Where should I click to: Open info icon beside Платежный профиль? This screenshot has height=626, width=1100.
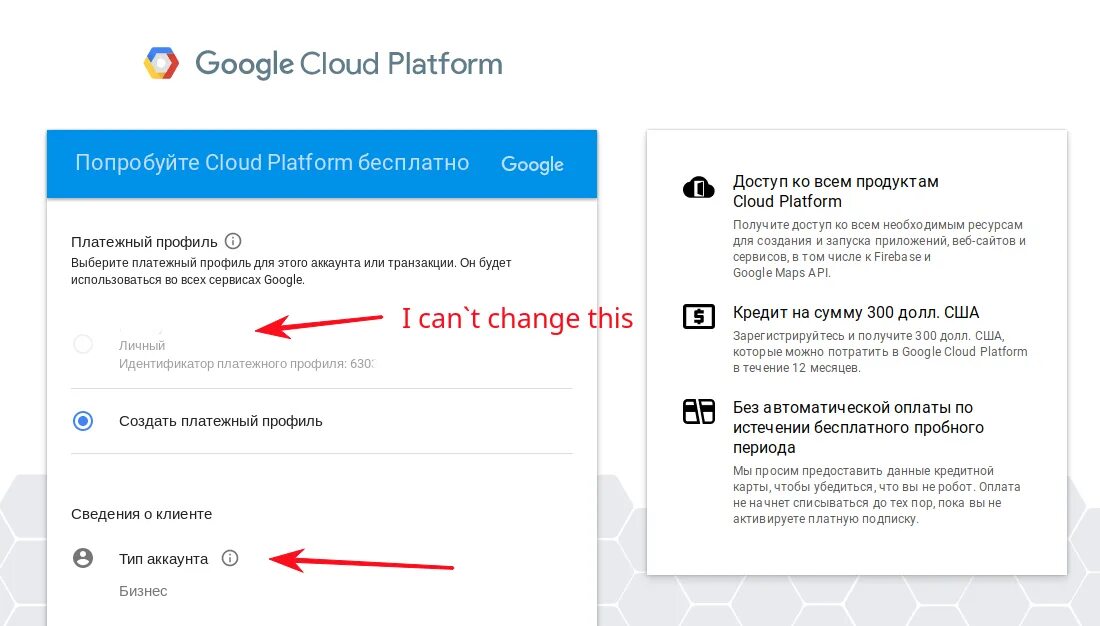click(233, 241)
